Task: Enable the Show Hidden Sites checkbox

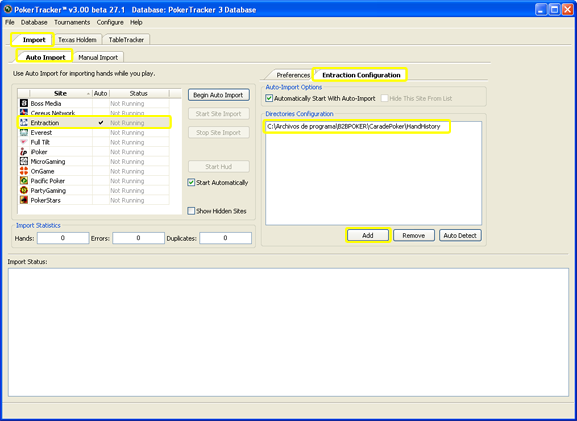Action: [x=191, y=211]
